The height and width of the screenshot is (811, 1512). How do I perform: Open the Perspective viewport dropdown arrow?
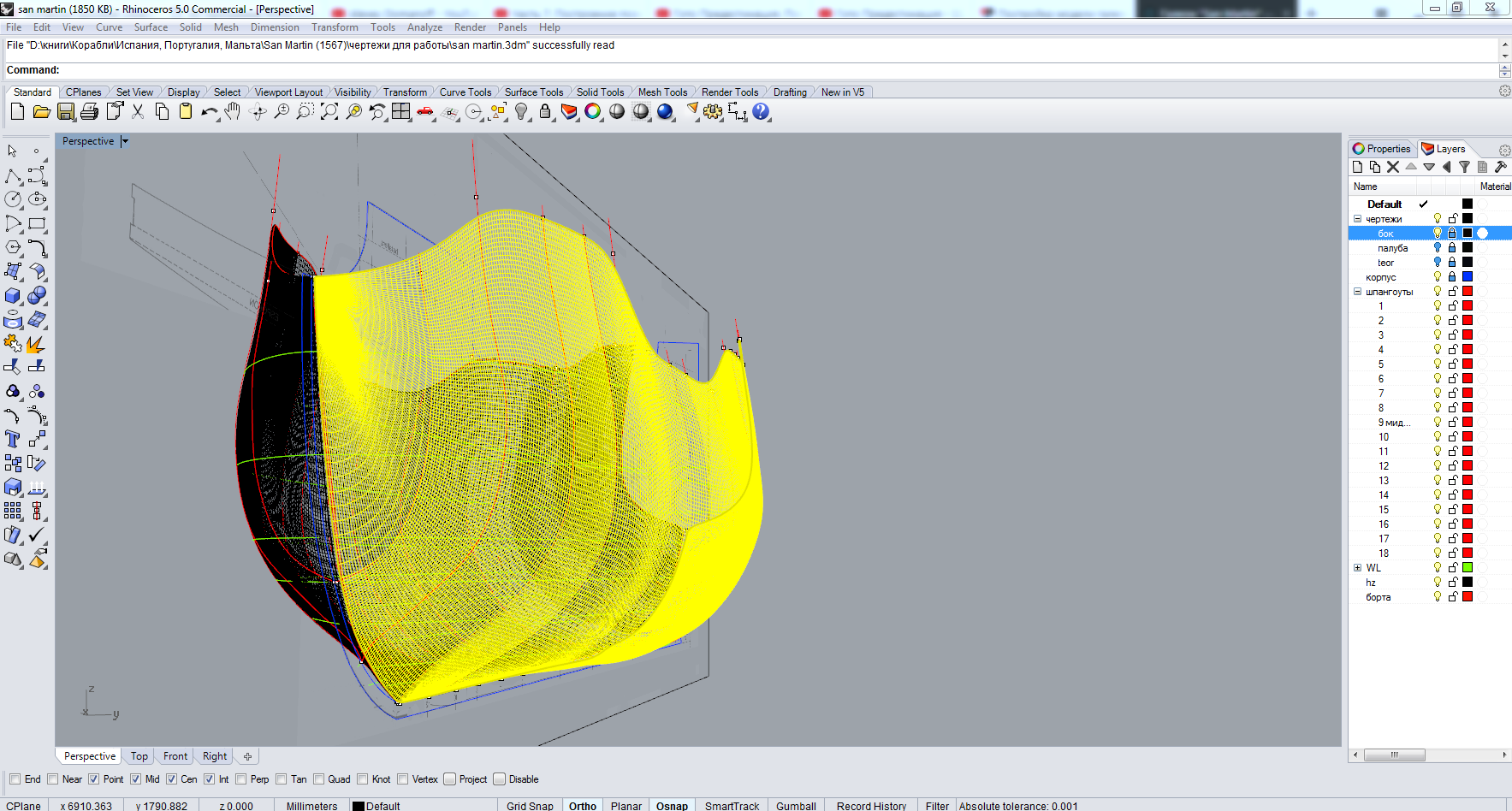point(125,142)
